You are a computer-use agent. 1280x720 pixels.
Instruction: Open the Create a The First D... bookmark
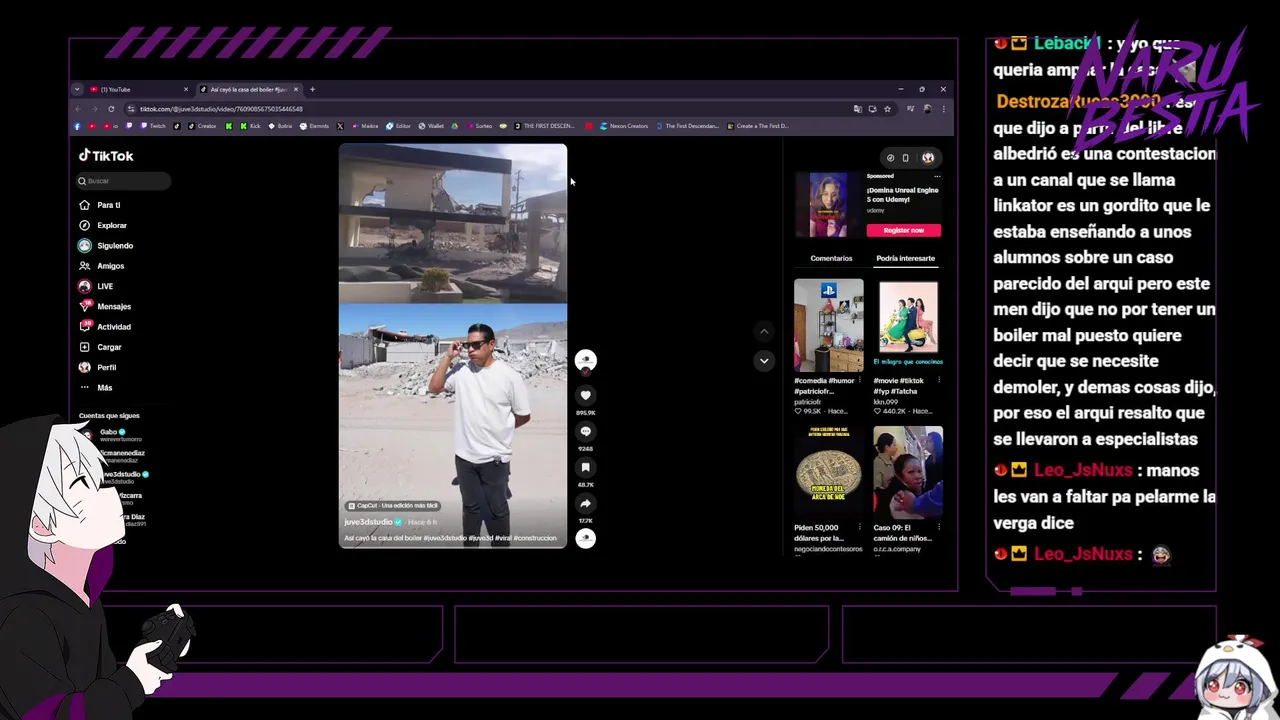click(x=758, y=126)
